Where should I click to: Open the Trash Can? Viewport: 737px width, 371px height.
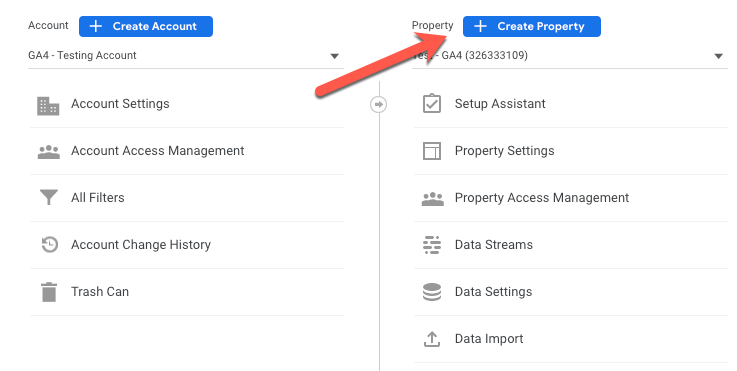pos(187,292)
